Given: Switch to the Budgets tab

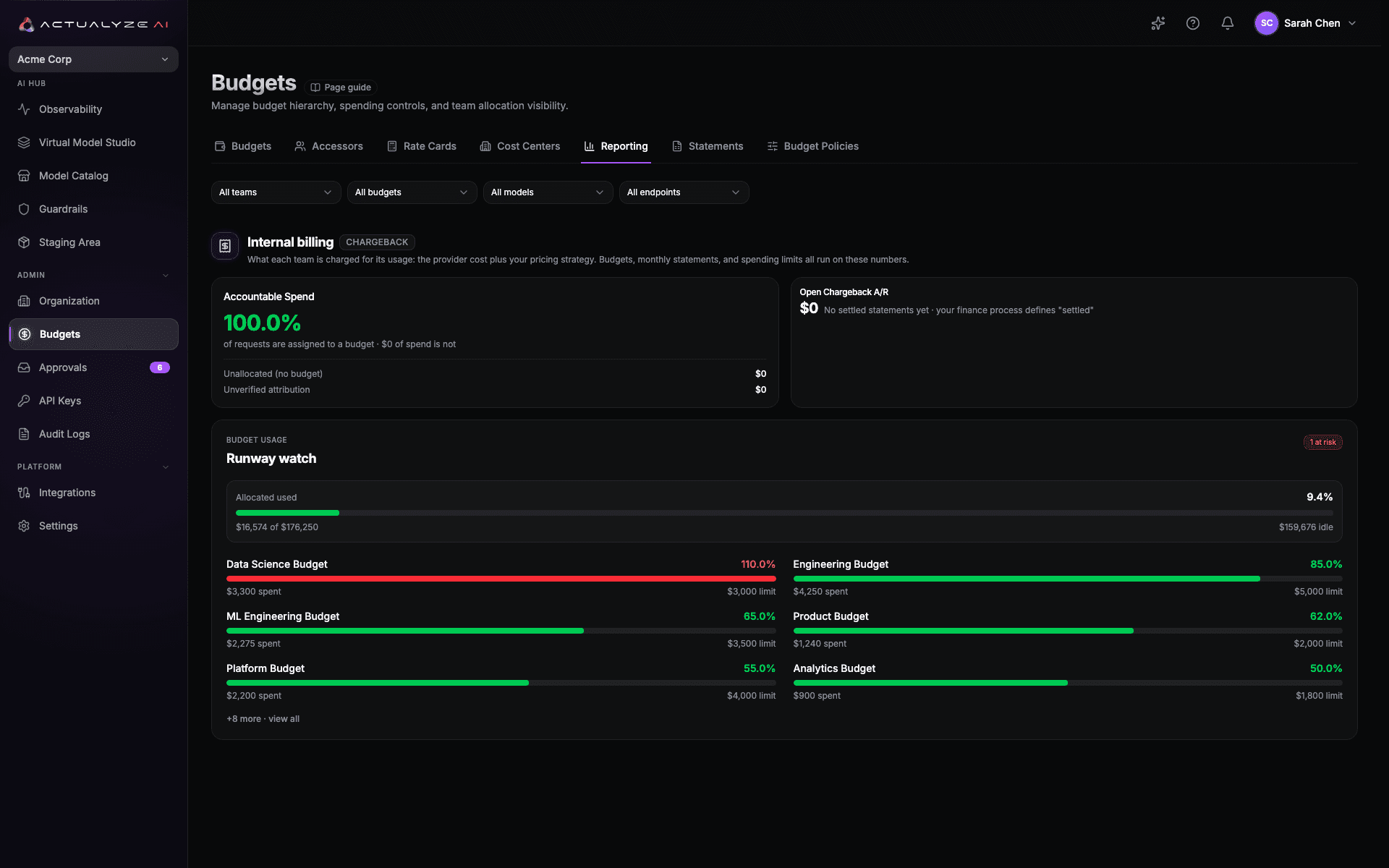Looking at the screenshot, I should 243,146.
